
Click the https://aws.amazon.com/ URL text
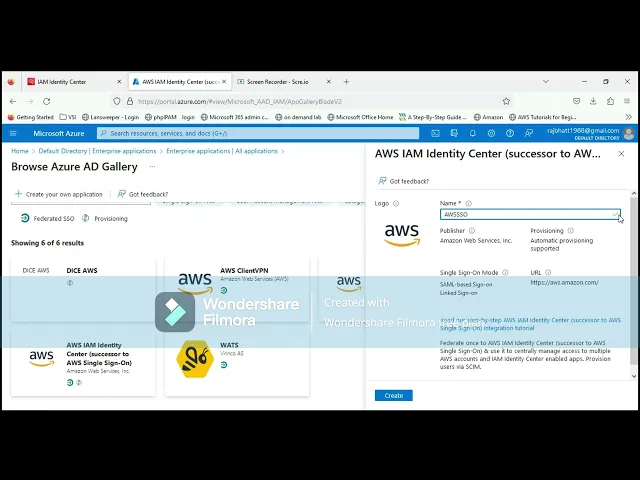click(564, 282)
